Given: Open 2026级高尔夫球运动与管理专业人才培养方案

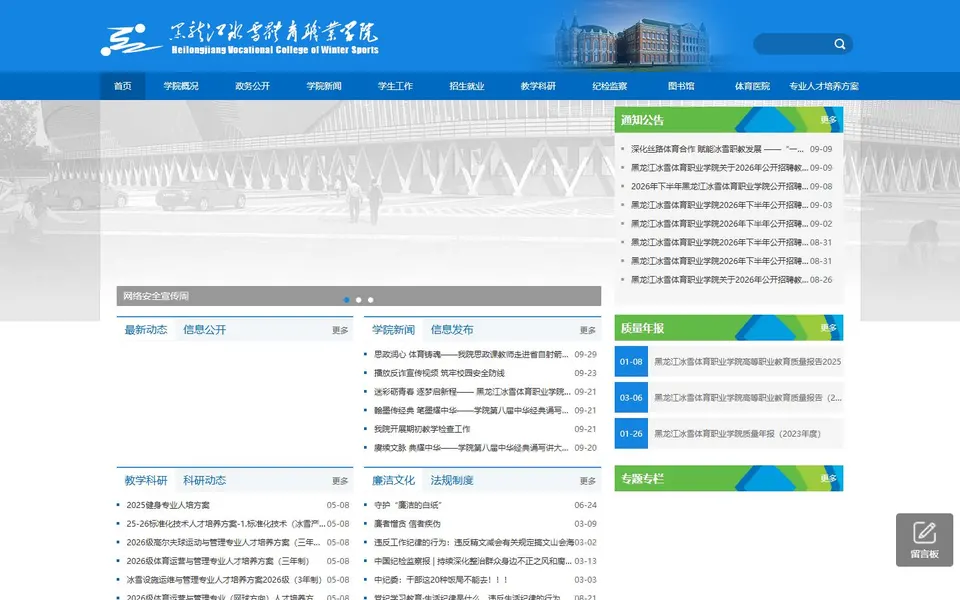Looking at the screenshot, I should [x=223, y=542].
